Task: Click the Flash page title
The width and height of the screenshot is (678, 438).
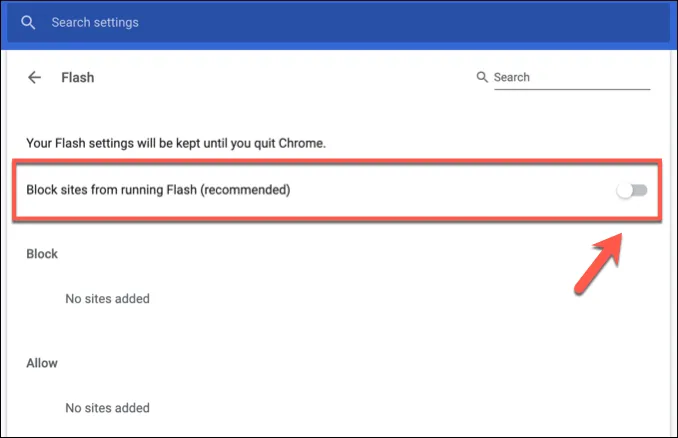Action: pyautogui.click(x=77, y=77)
